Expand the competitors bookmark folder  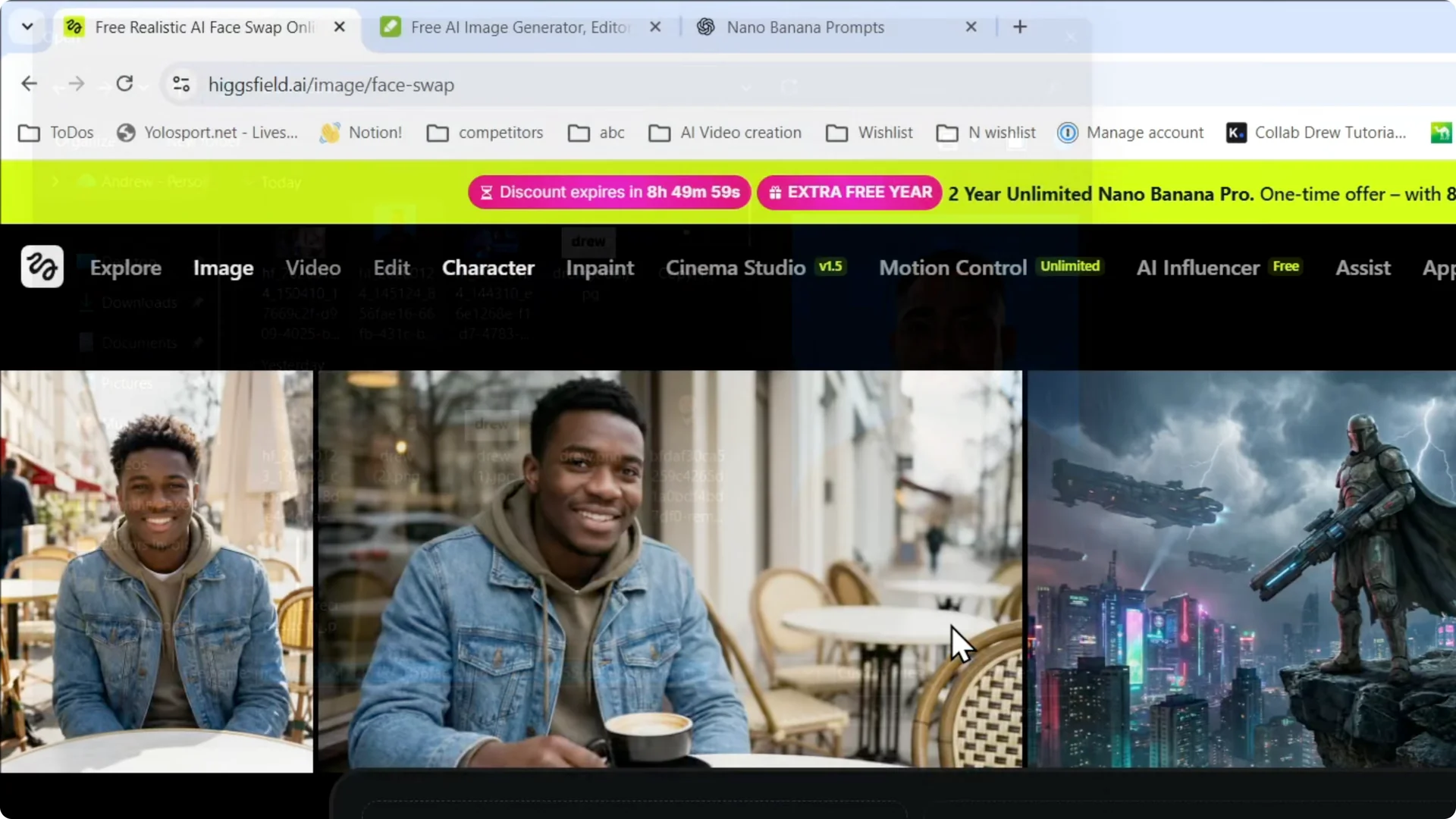[x=485, y=133]
